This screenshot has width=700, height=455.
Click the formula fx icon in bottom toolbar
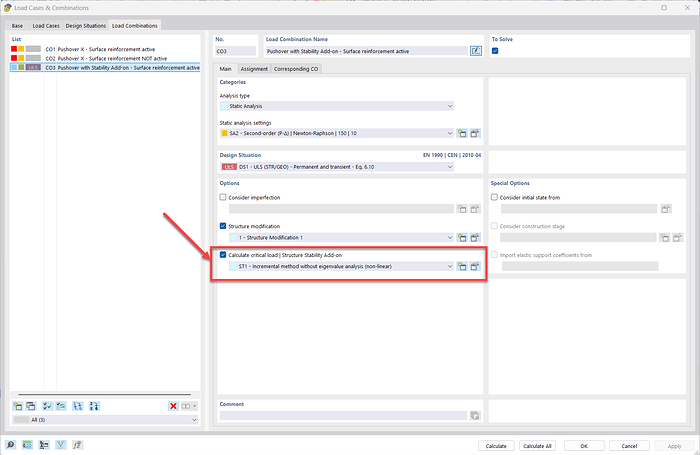tap(79, 445)
